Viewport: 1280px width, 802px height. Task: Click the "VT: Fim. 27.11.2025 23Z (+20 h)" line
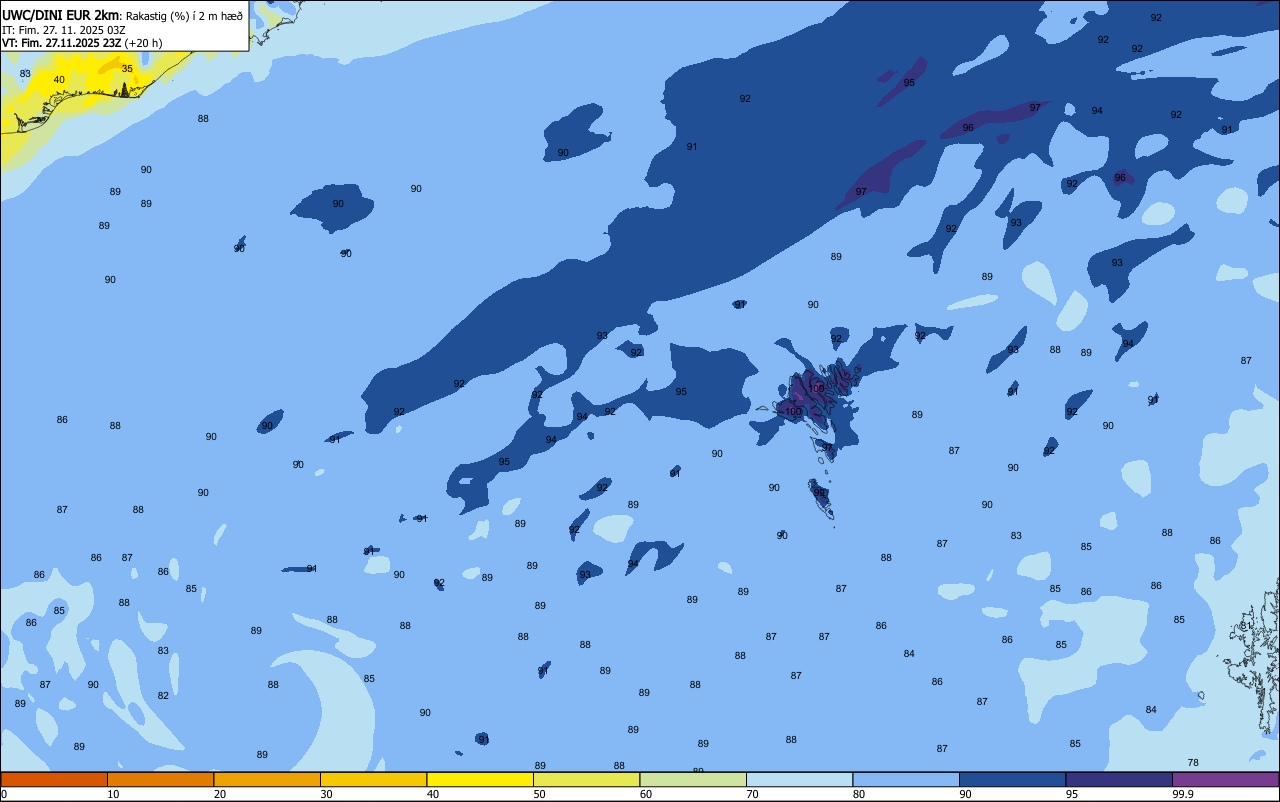click(x=83, y=43)
